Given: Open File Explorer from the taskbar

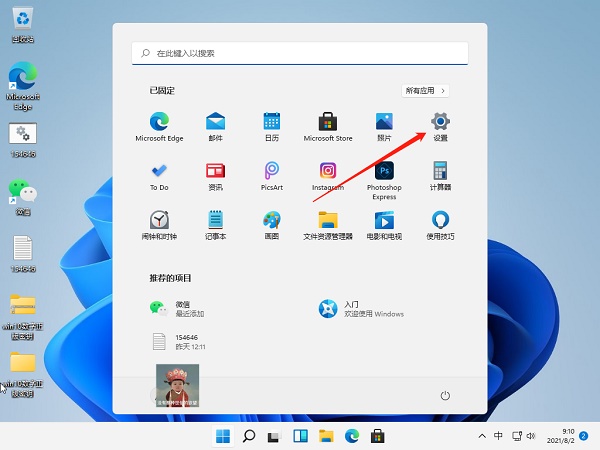Looking at the screenshot, I should [x=326, y=436].
